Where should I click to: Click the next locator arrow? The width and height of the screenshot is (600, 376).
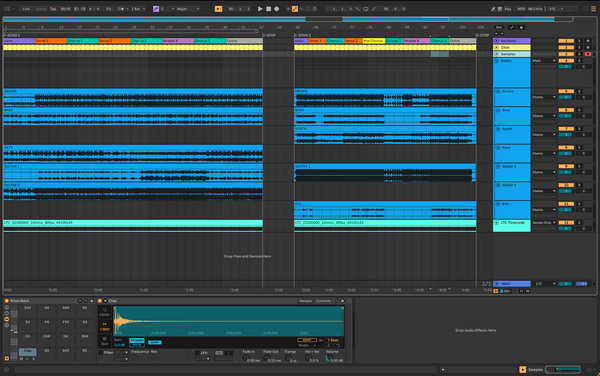[502, 34]
